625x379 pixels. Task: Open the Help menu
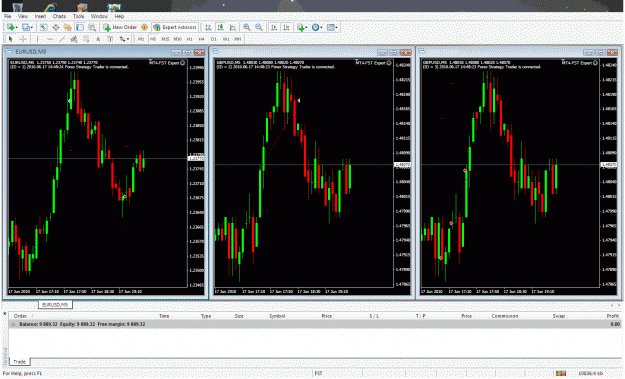coord(119,16)
